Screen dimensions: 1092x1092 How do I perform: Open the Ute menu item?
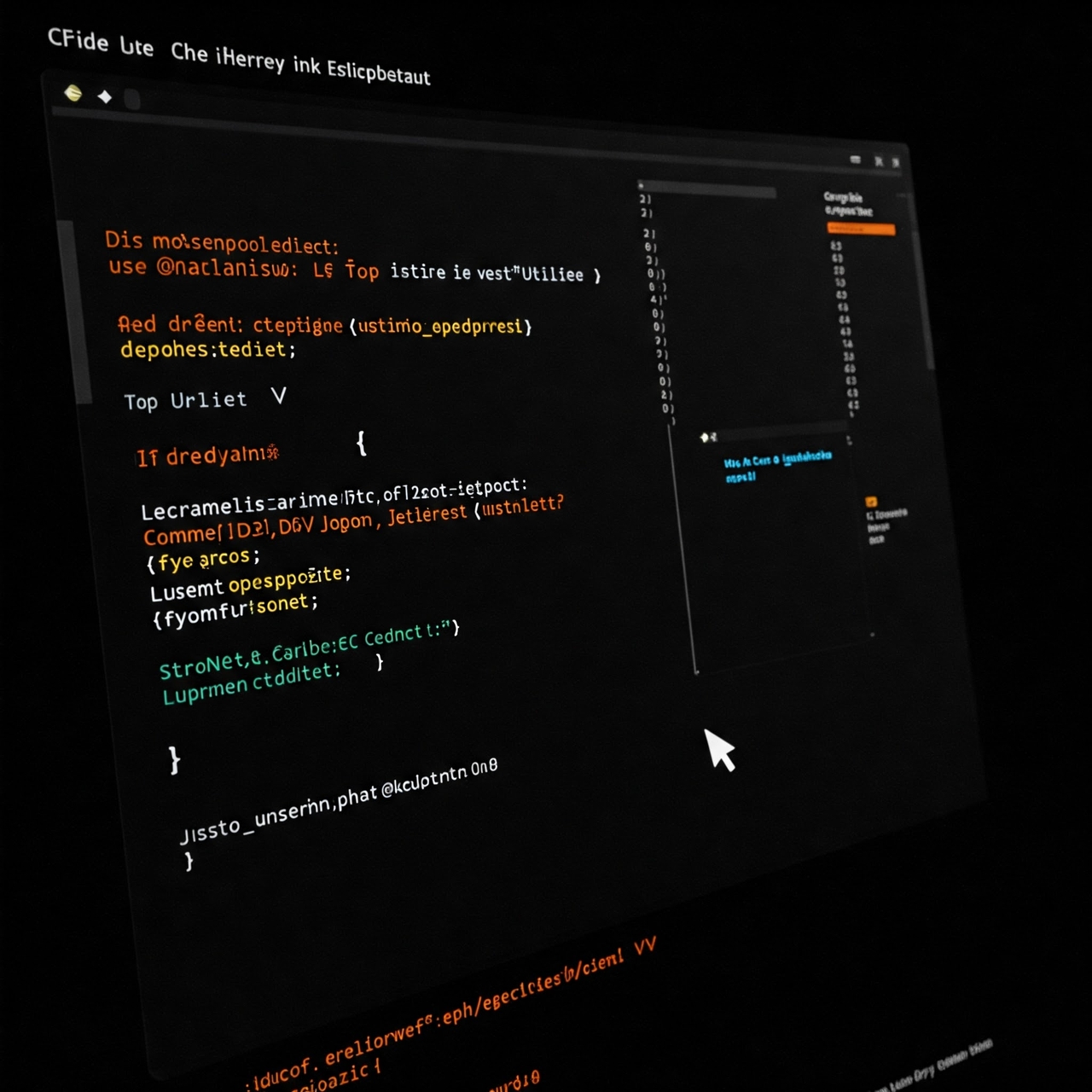[x=136, y=46]
